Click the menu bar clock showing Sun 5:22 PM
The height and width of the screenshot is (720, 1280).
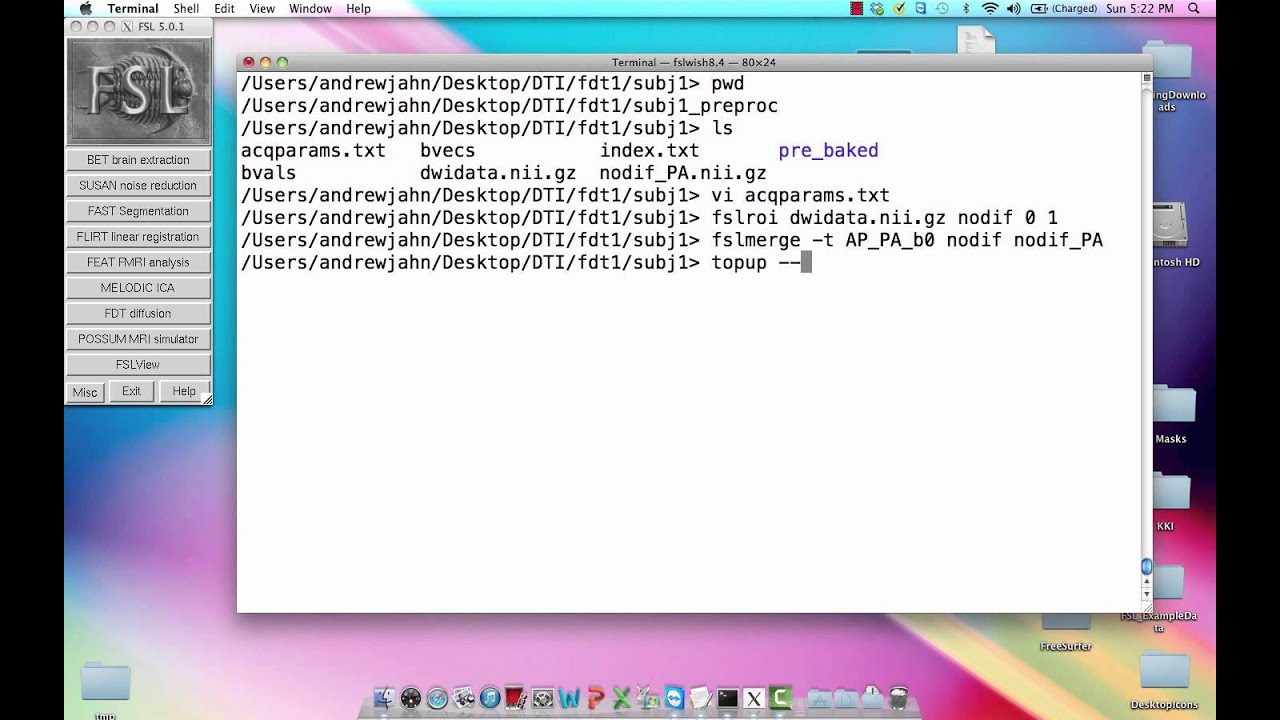[x=1138, y=8]
